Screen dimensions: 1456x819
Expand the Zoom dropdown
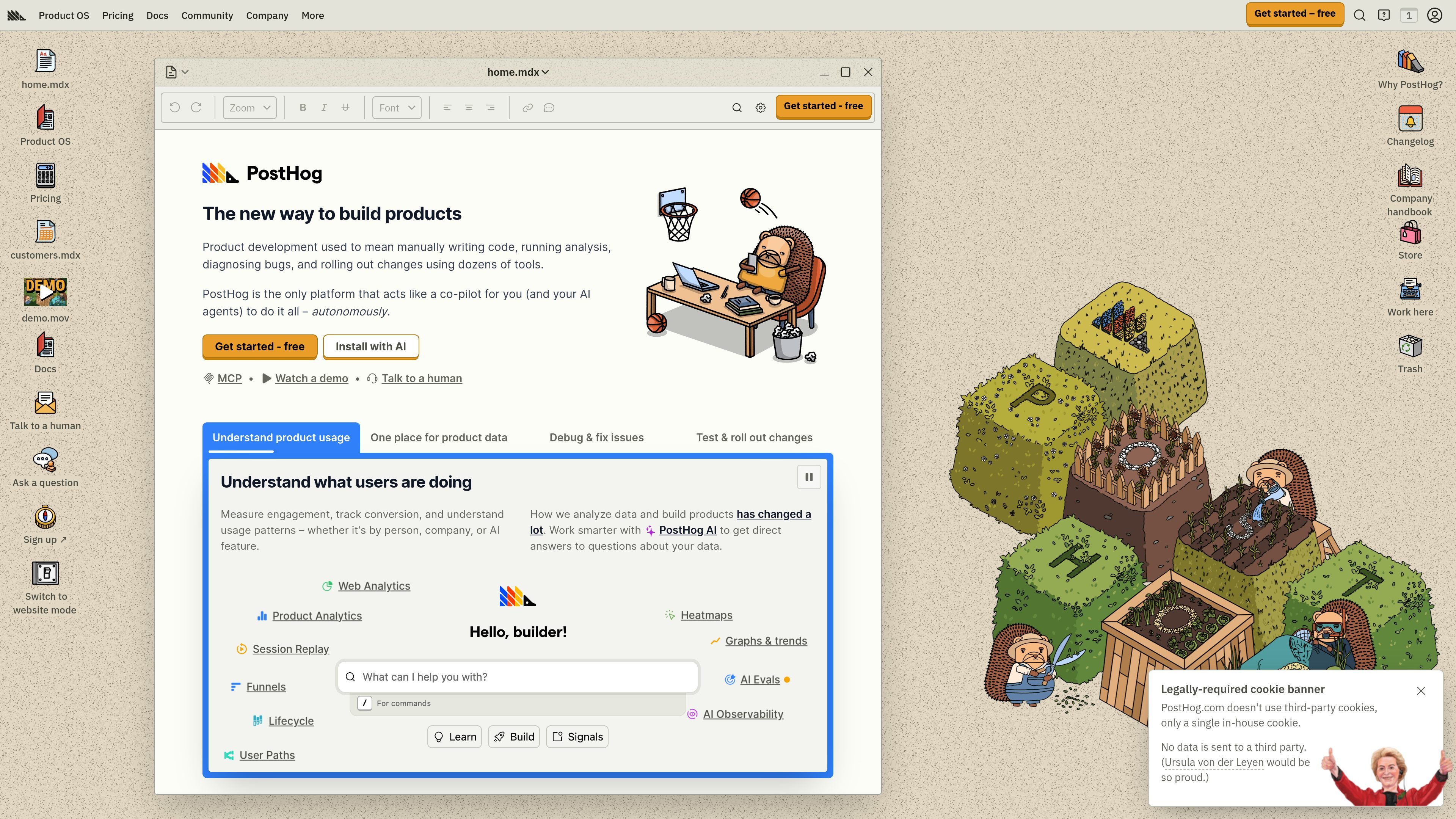coord(250,107)
